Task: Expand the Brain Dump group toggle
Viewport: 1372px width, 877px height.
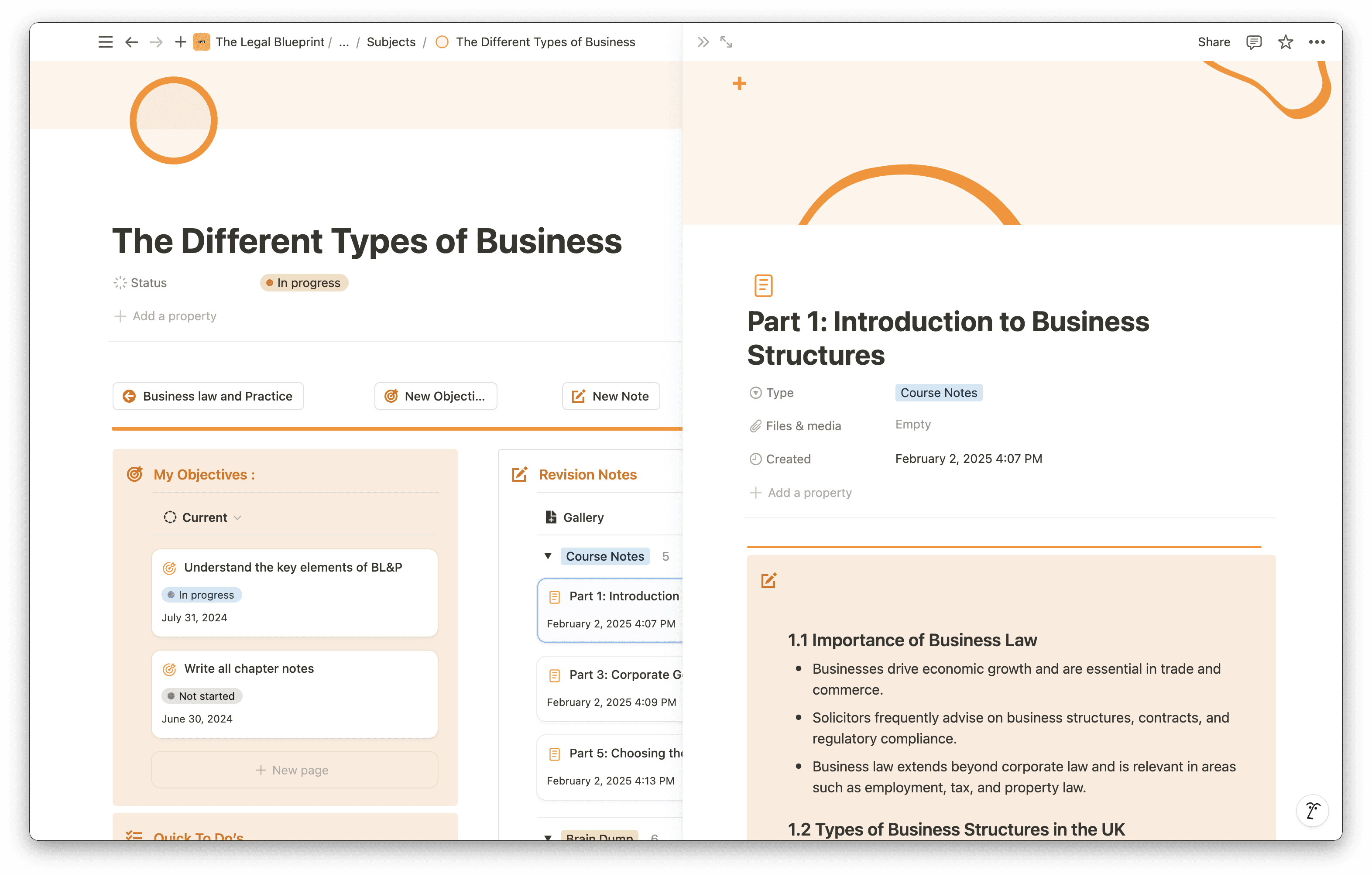Action: (548, 836)
